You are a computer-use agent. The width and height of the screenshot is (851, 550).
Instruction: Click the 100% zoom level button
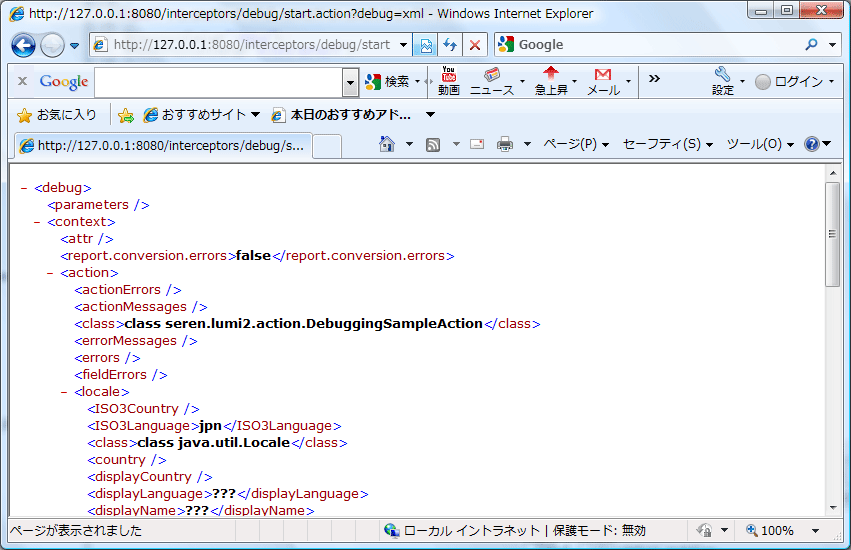[x=770, y=530]
